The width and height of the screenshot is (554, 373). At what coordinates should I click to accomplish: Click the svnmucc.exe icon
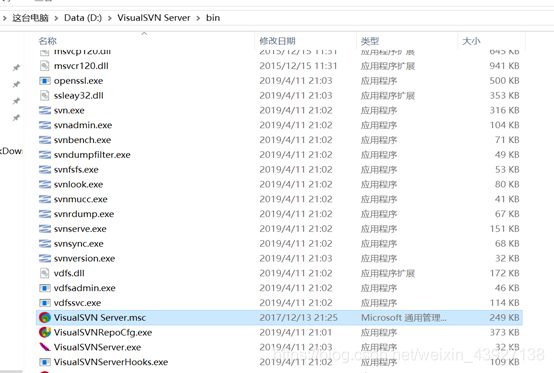click(x=45, y=199)
